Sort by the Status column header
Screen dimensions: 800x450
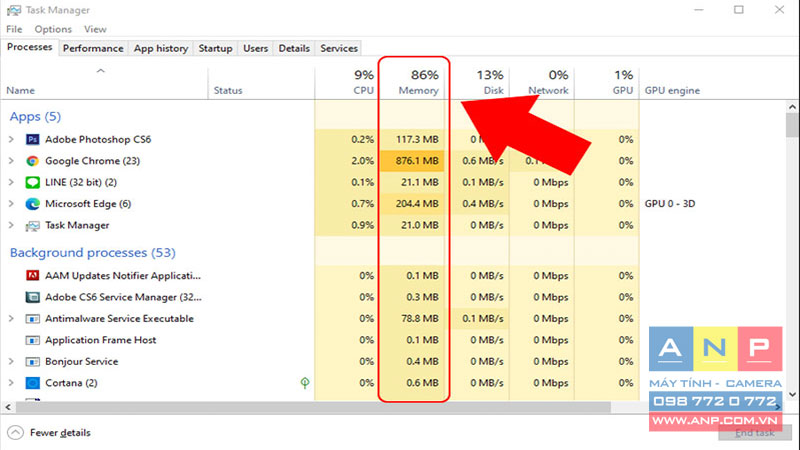coord(261,82)
